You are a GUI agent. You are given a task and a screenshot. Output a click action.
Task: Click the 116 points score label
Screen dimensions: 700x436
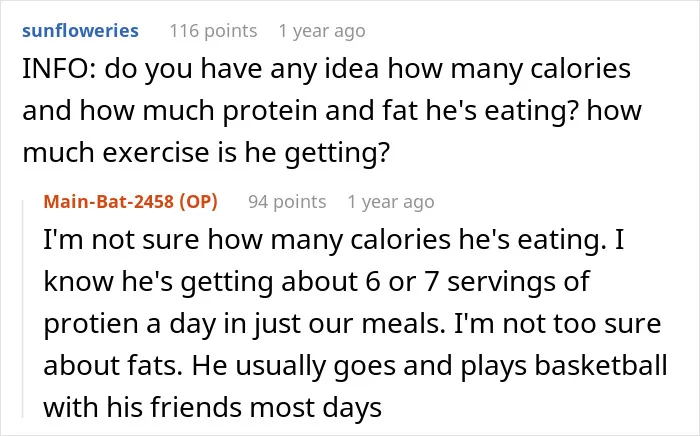(x=213, y=31)
